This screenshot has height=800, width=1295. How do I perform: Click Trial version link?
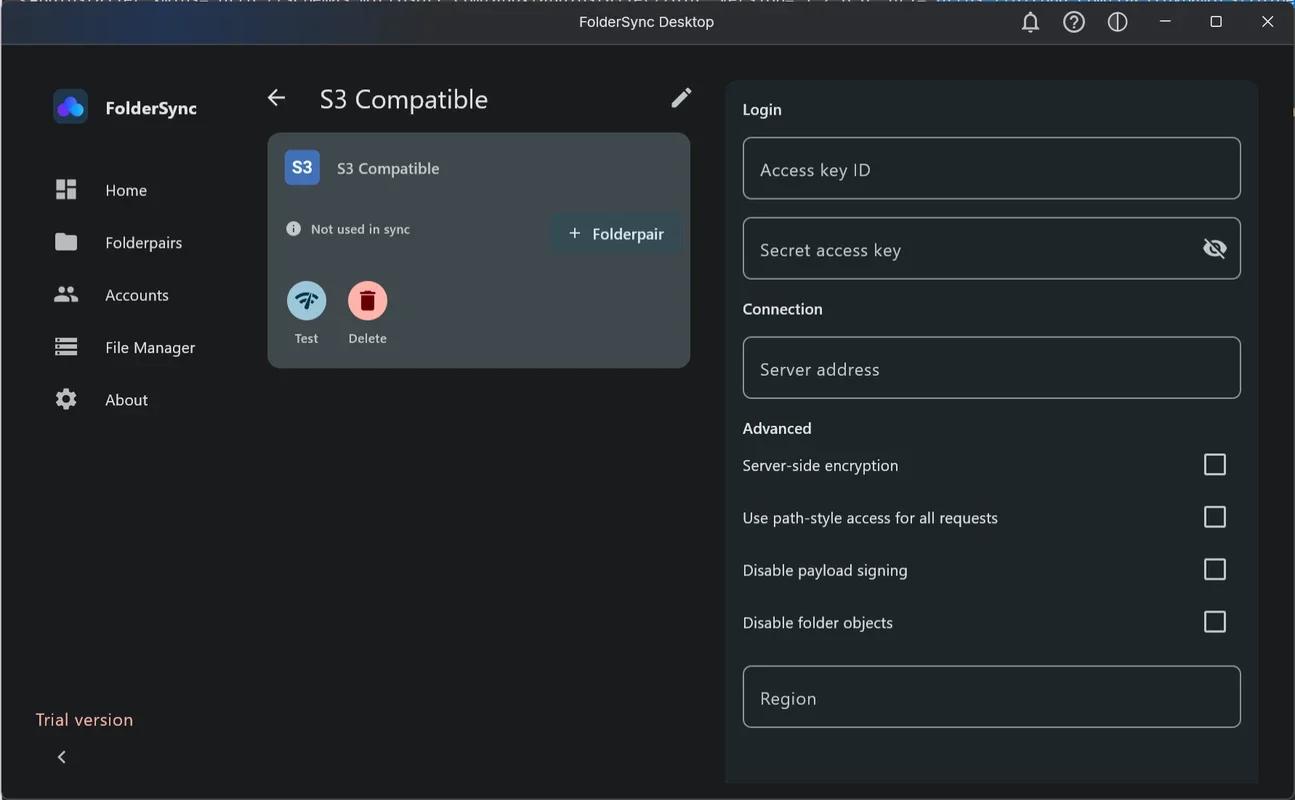[x=84, y=720]
